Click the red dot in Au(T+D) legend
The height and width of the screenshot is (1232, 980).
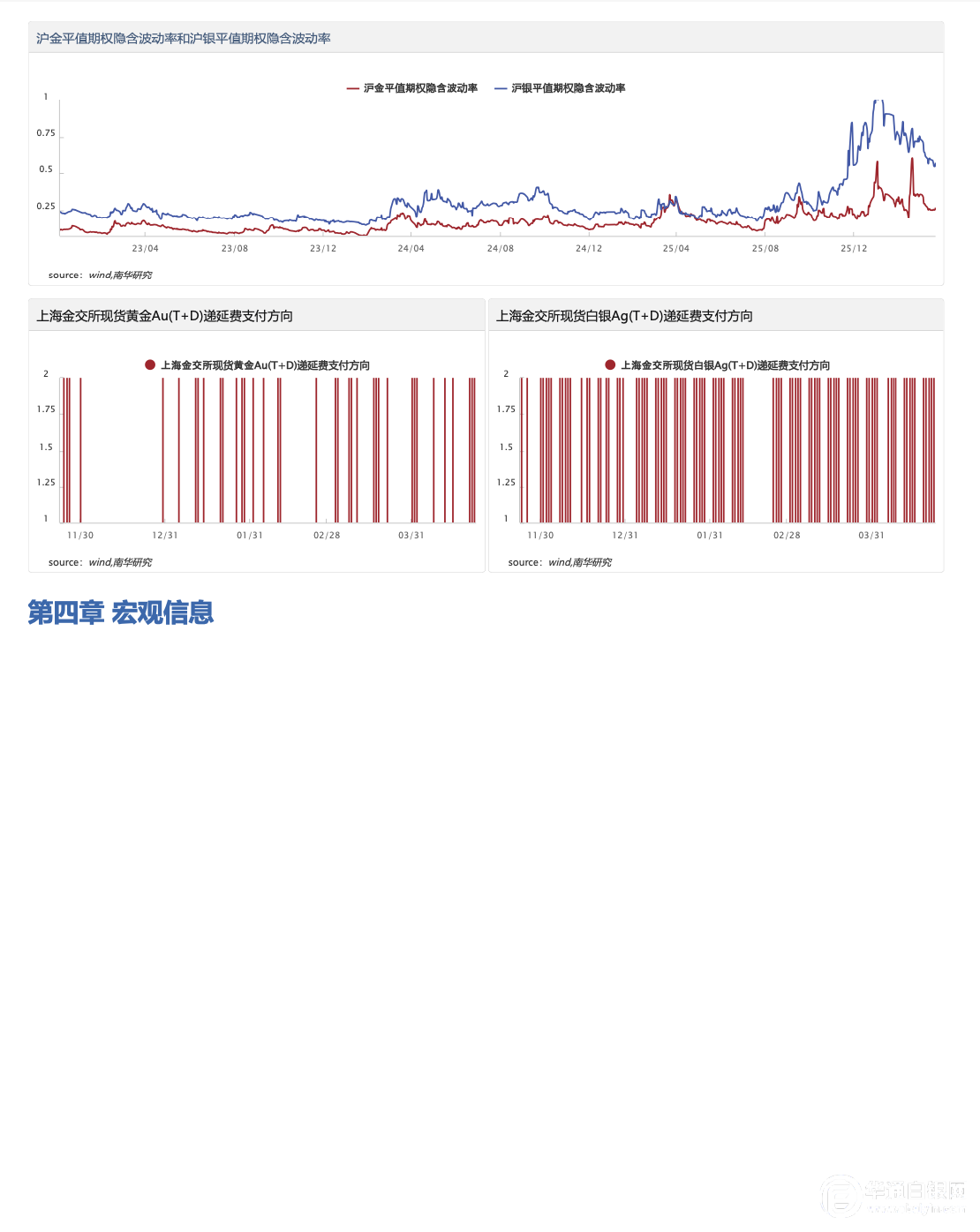click(x=150, y=364)
